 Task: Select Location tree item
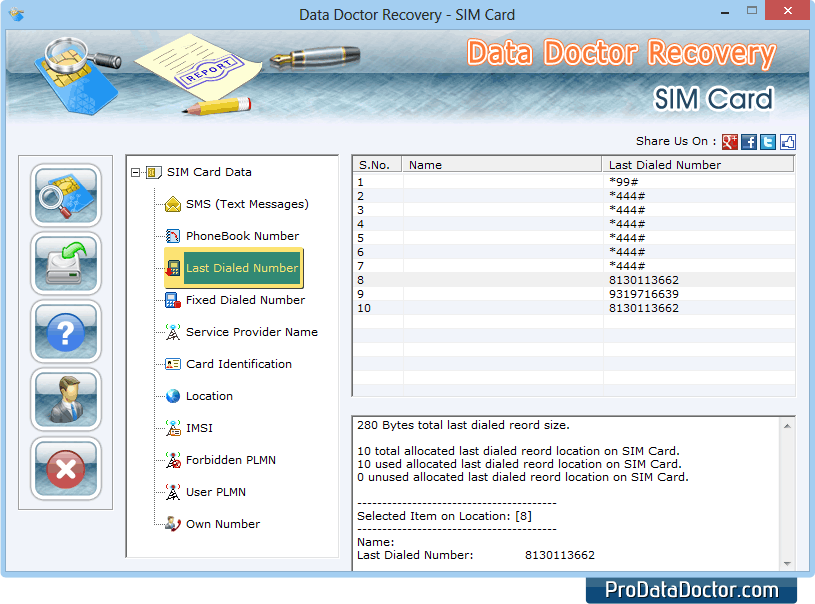pyautogui.click(x=209, y=396)
